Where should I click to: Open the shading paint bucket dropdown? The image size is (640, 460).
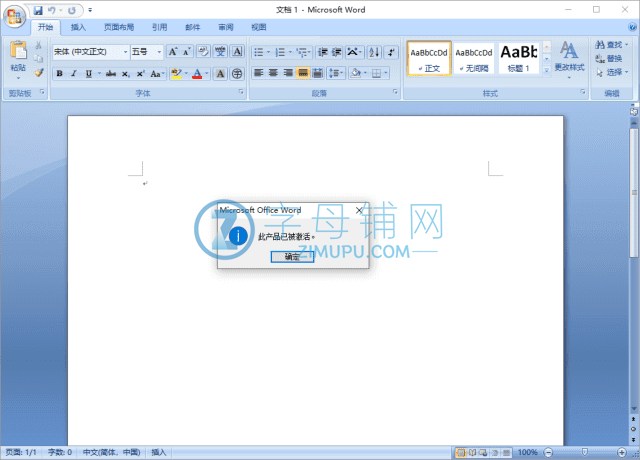click(x=358, y=73)
